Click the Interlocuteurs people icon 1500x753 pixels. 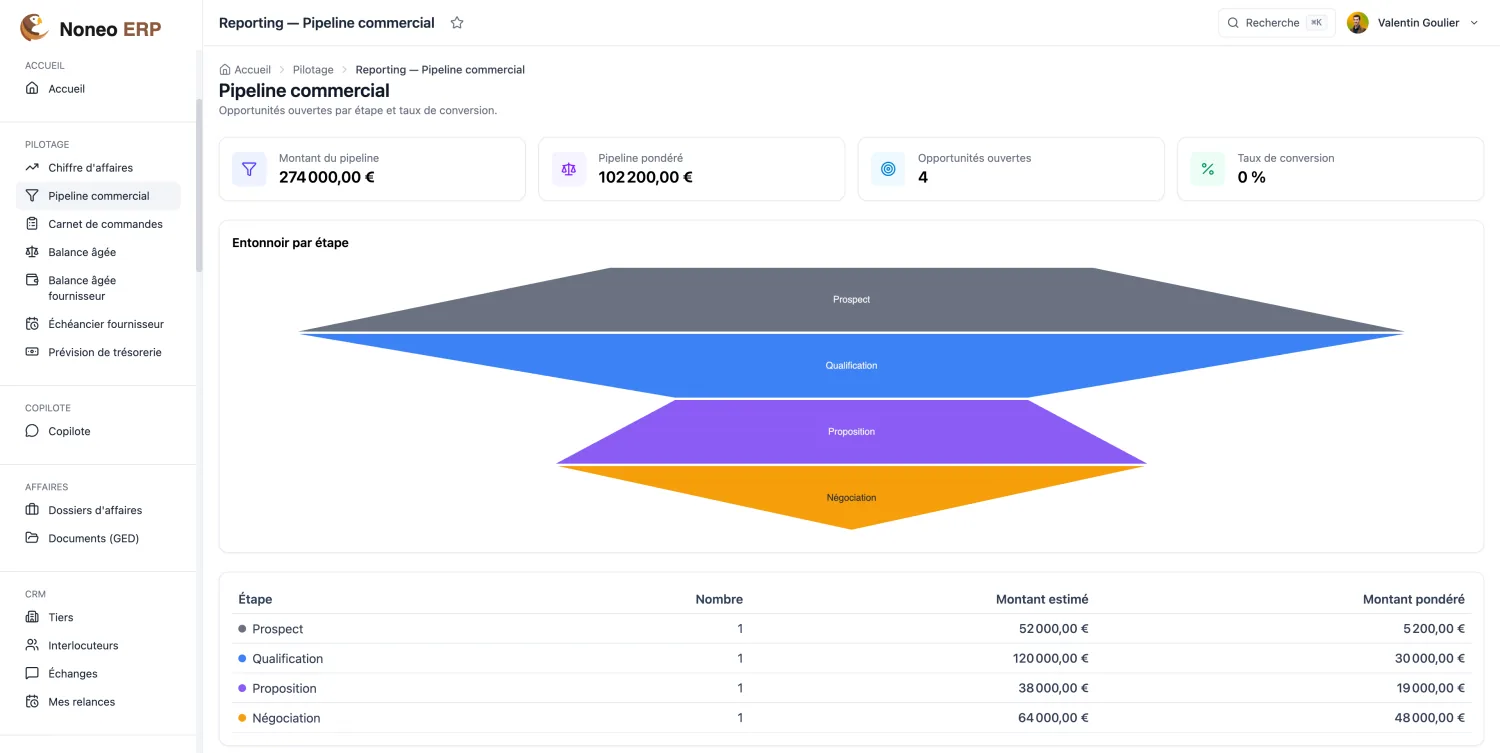32,645
